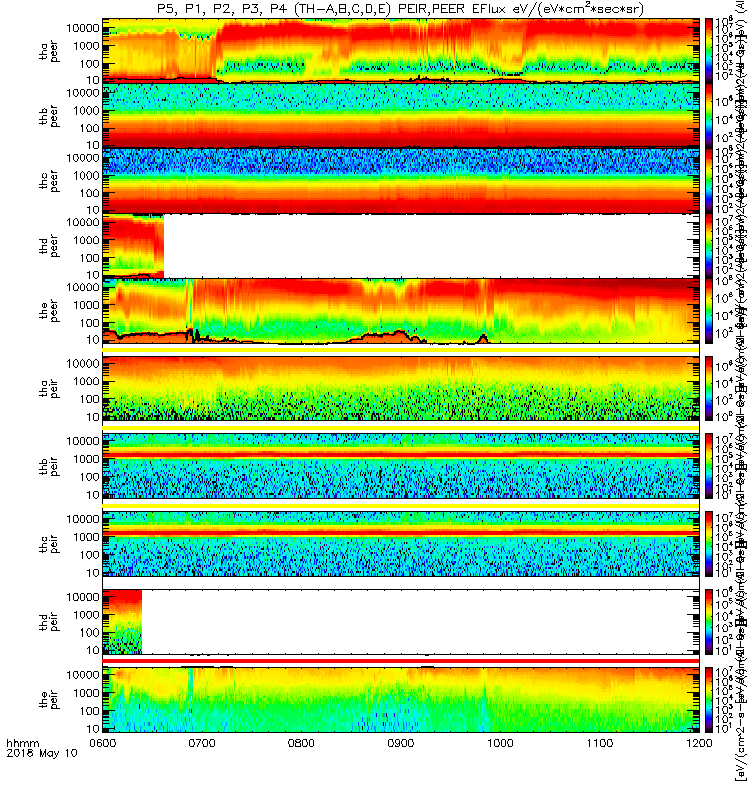Click the color scale bar beside thb peer
The height and width of the screenshot is (800, 750).
709,115
